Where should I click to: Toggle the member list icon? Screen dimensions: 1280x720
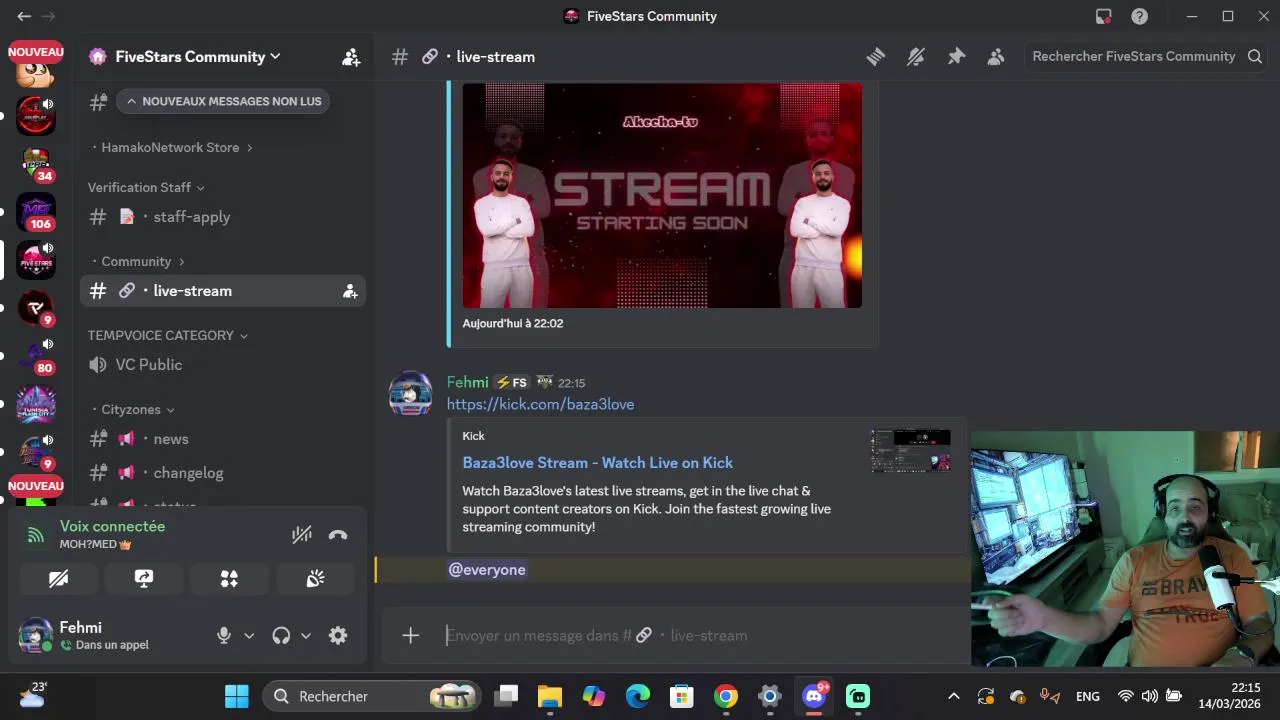[996, 57]
